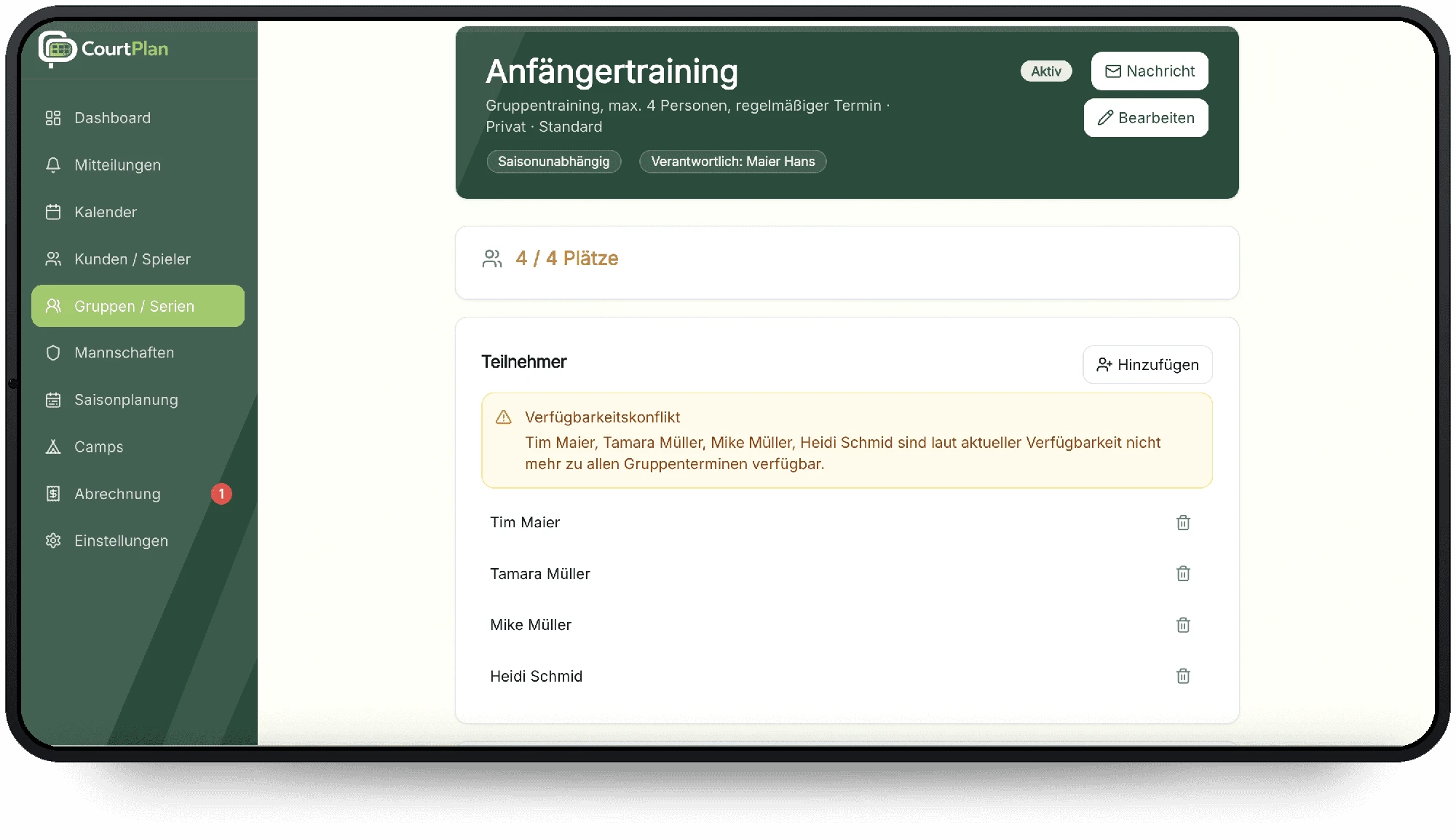Click the 4 / 4 Plätze text
The width and height of the screenshot is (1456, 839).
(x=567, y=259)
